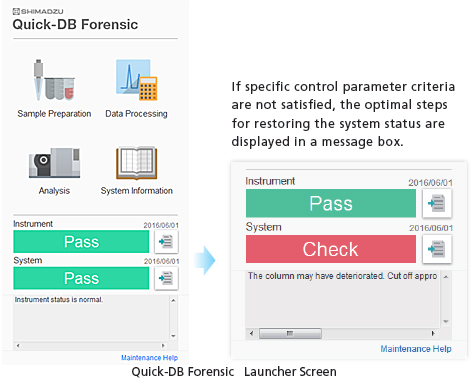Image resolution: width=475 pixels, height=382 pixels.
Task: Click the green Instrument Pass bar in left launcher
Action: tap(81, 242)
